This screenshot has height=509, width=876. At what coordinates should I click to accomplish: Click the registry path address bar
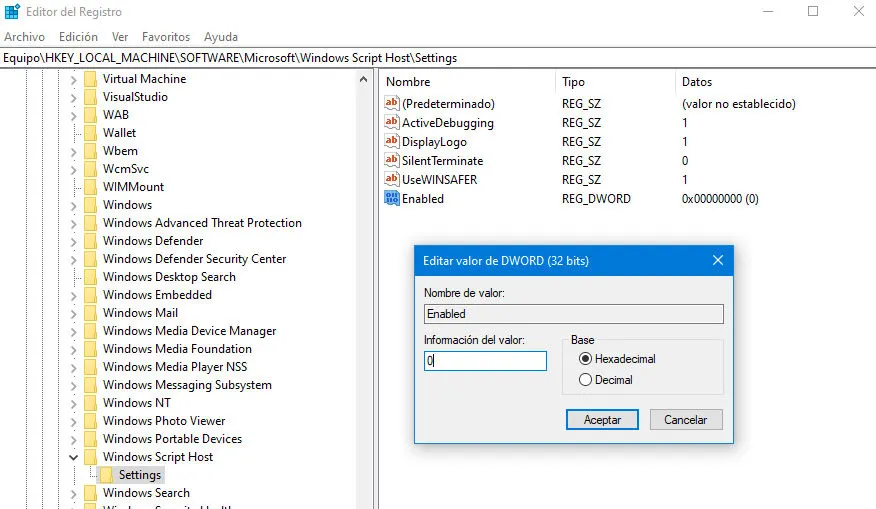pos(438,58)
